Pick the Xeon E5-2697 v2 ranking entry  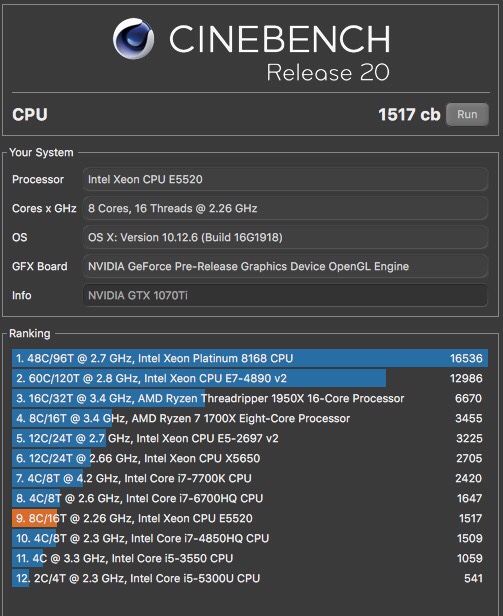coord(250,438)
